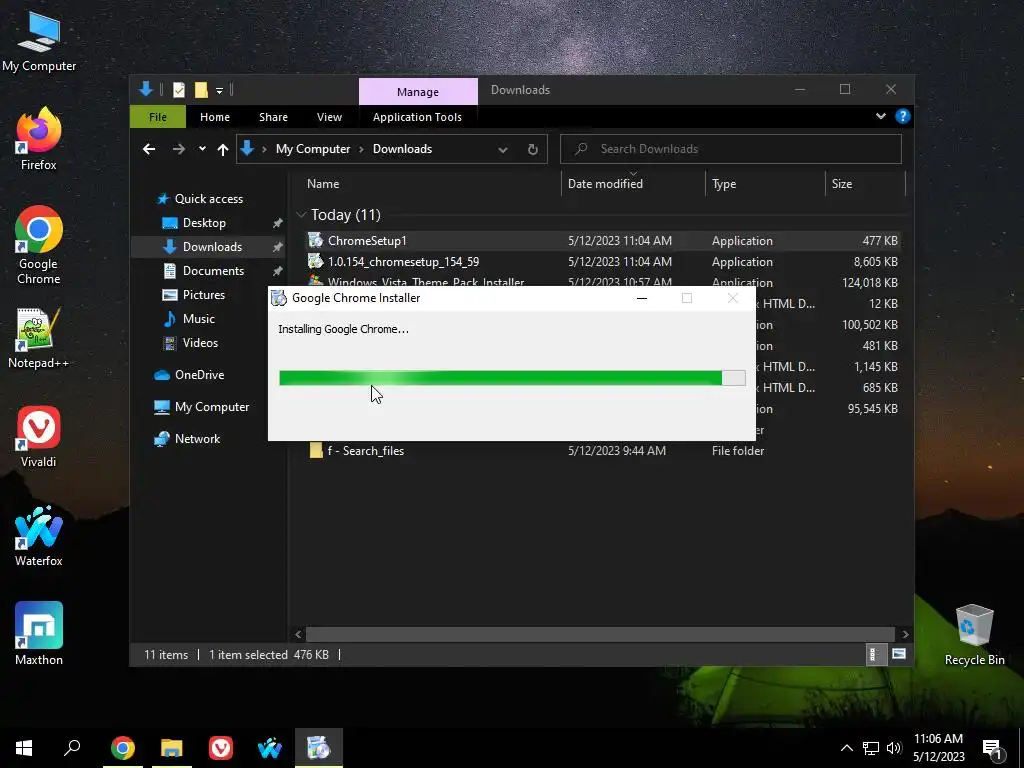Sort by the Type column

point(765,184)
